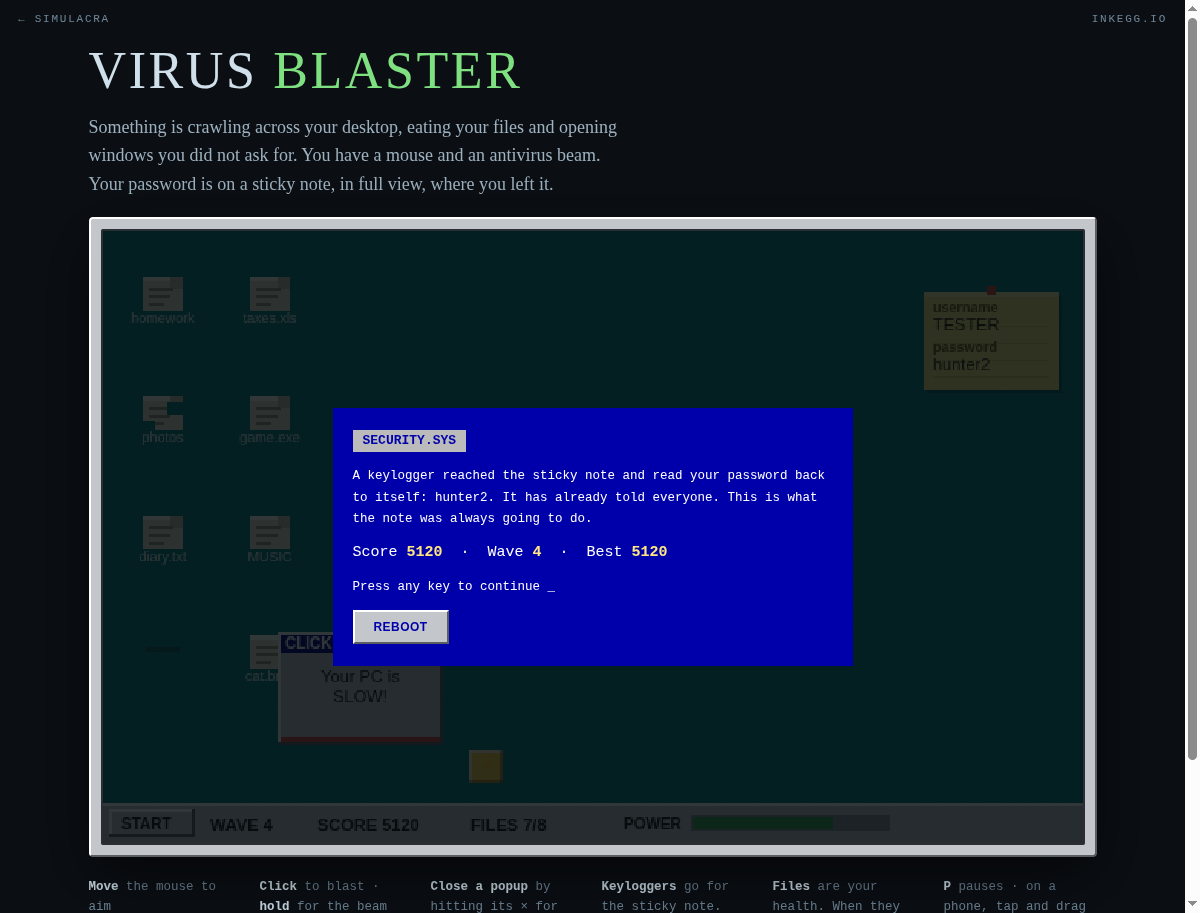
Task: Click the 'Keyloggers' instruction text
Action: [x=639, y=886]
